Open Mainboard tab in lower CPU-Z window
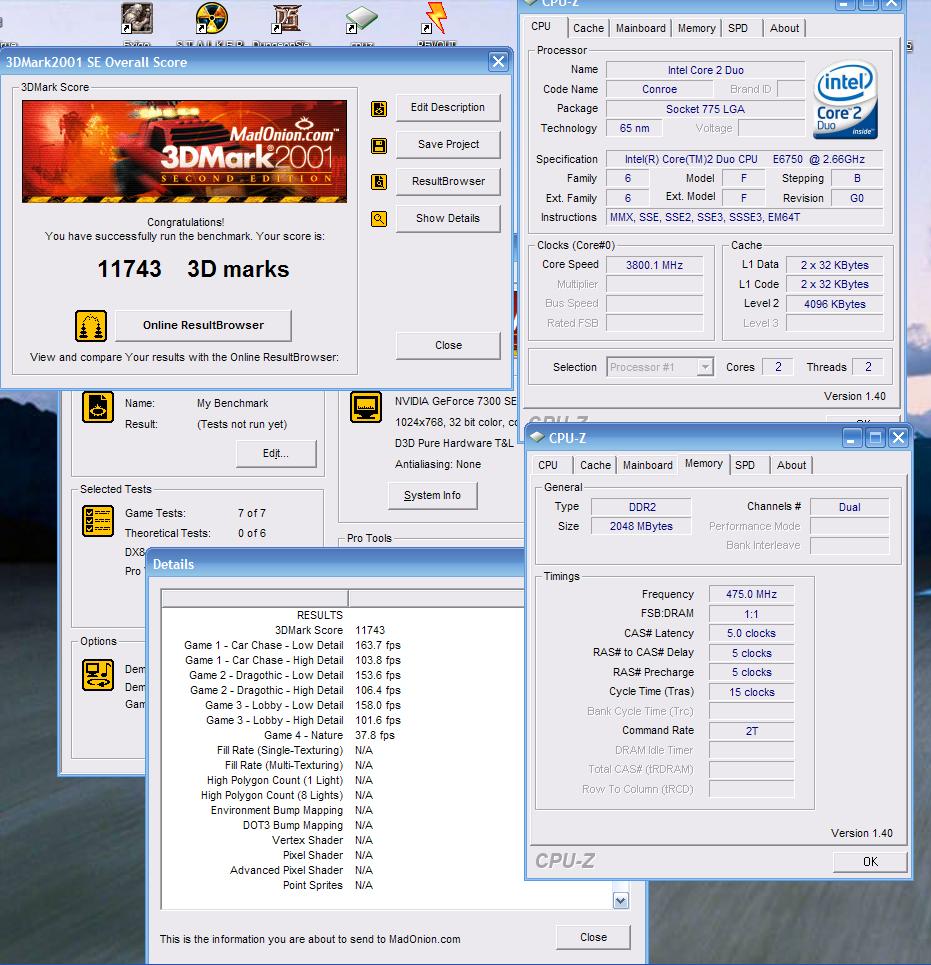The image size is (931, 965). click(647, 465)
